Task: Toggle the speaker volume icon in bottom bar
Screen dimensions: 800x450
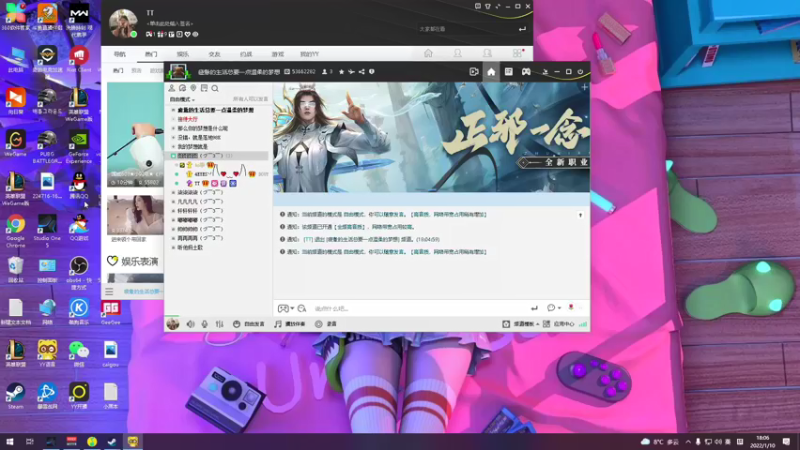Action: click(x=190, y=324)
